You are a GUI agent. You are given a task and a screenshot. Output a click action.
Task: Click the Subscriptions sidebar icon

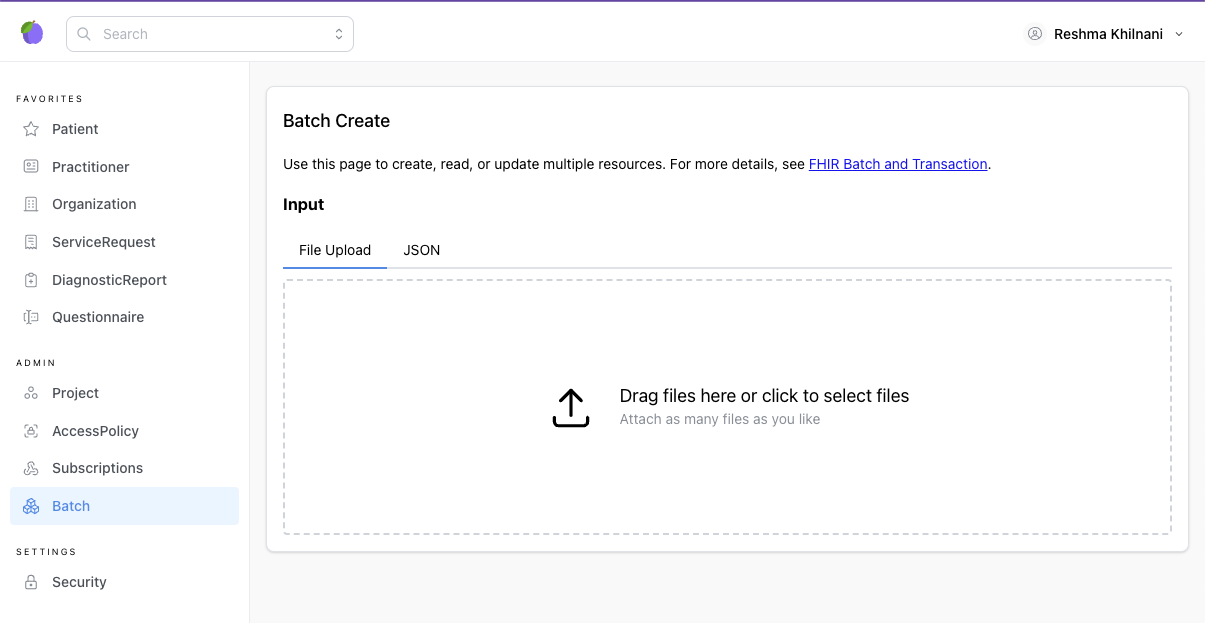coord(31,467)
